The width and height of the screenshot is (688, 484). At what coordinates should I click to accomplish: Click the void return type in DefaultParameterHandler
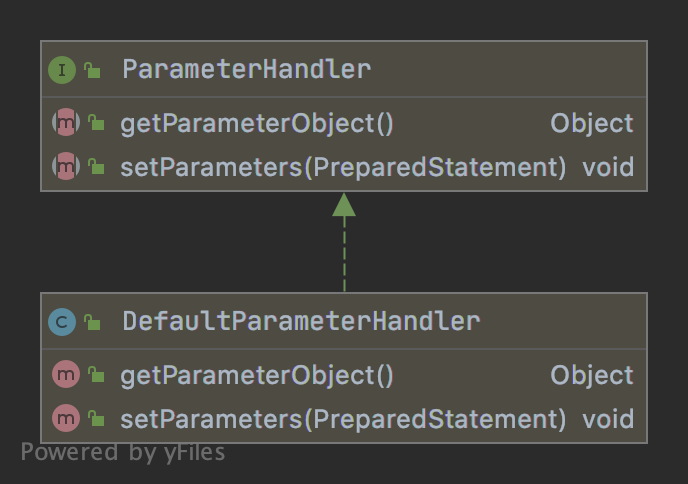(608, 418)
